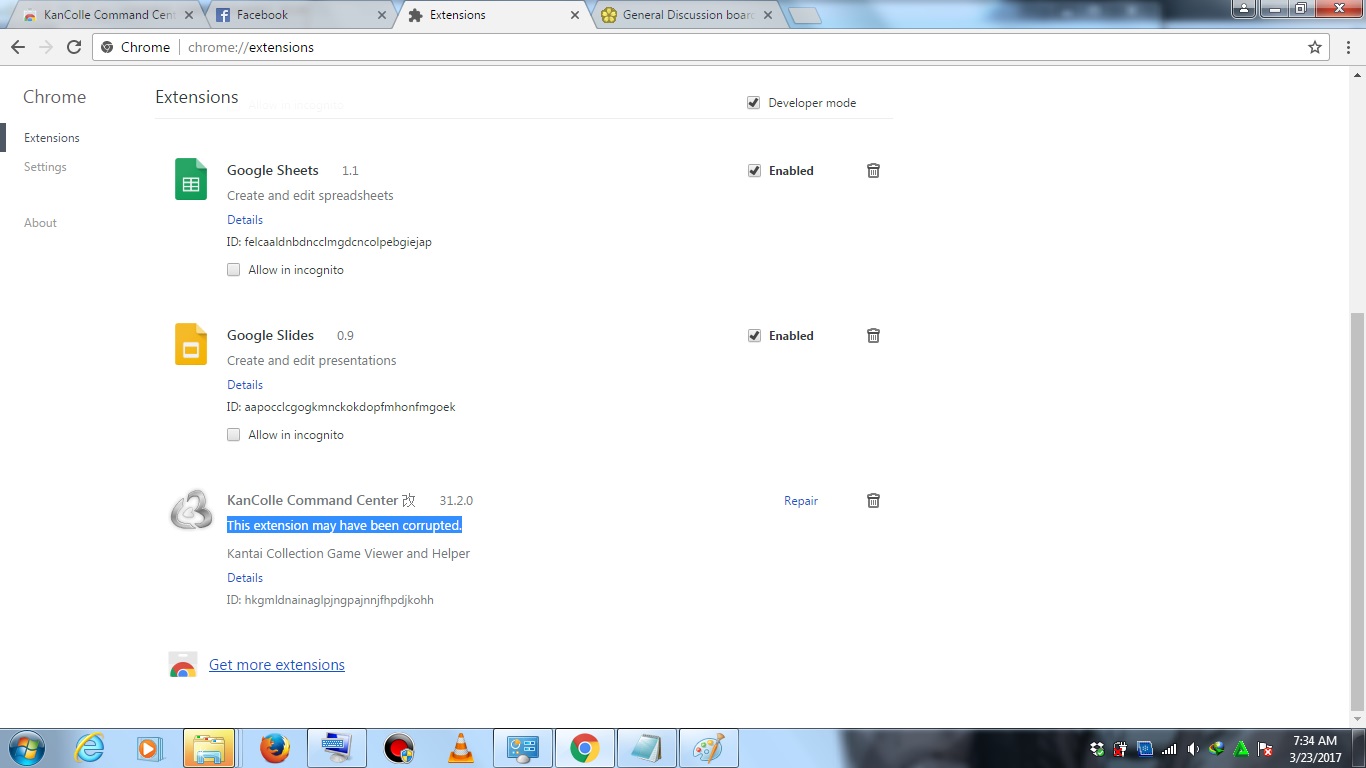Click the KanColle Command Center extension icon
This screenshot has height=768, width=1366.
point(191,509)
